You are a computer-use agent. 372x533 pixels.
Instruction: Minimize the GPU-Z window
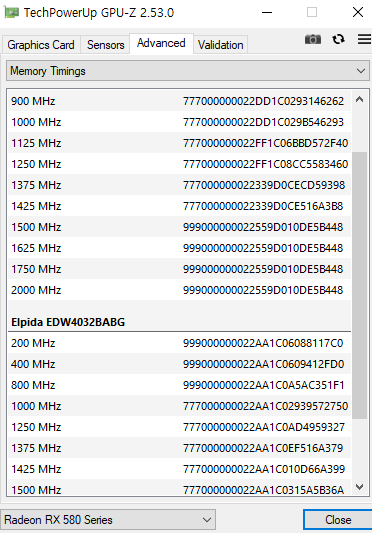point(267,13)
